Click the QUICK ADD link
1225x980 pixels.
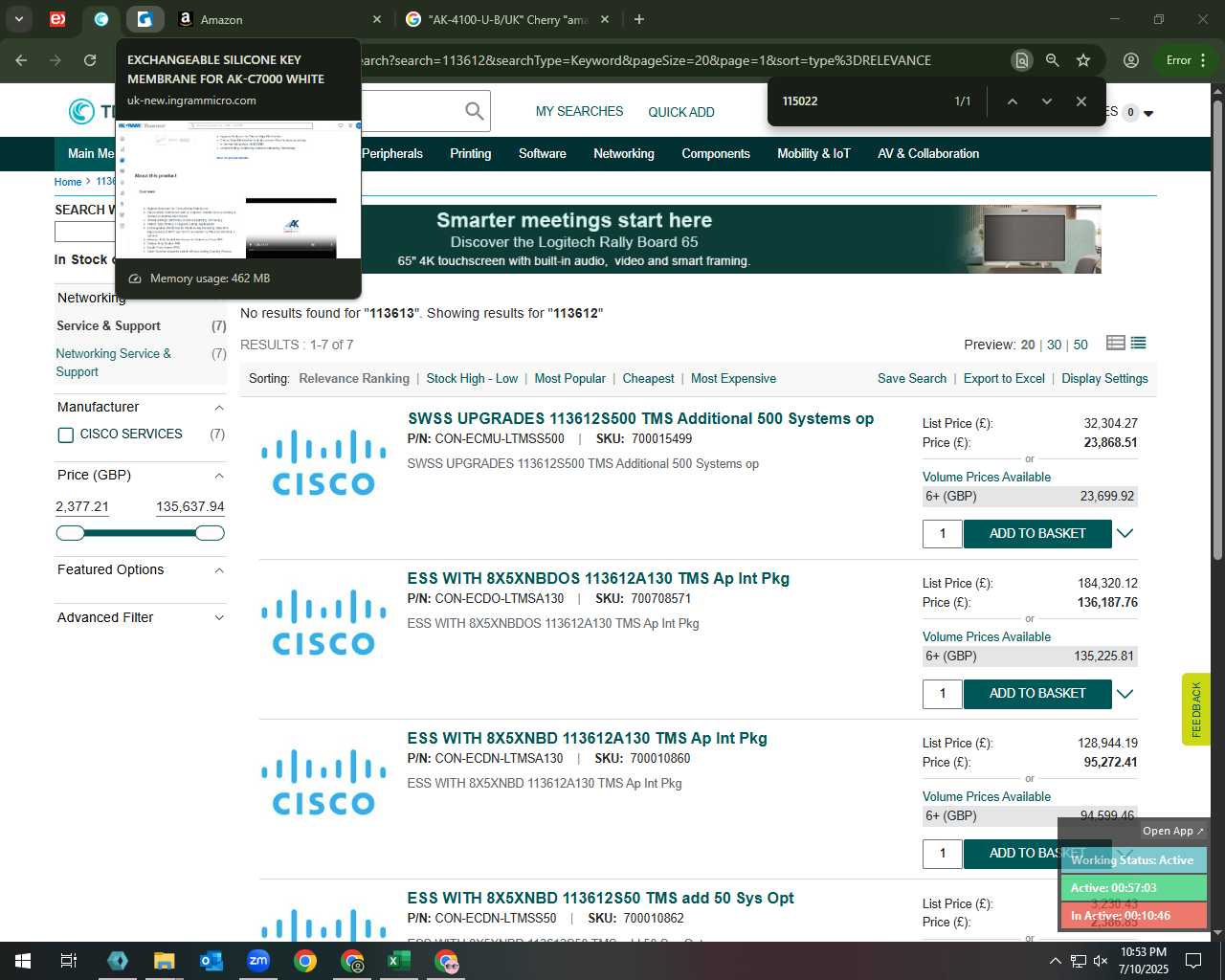[x=681, y=112]
